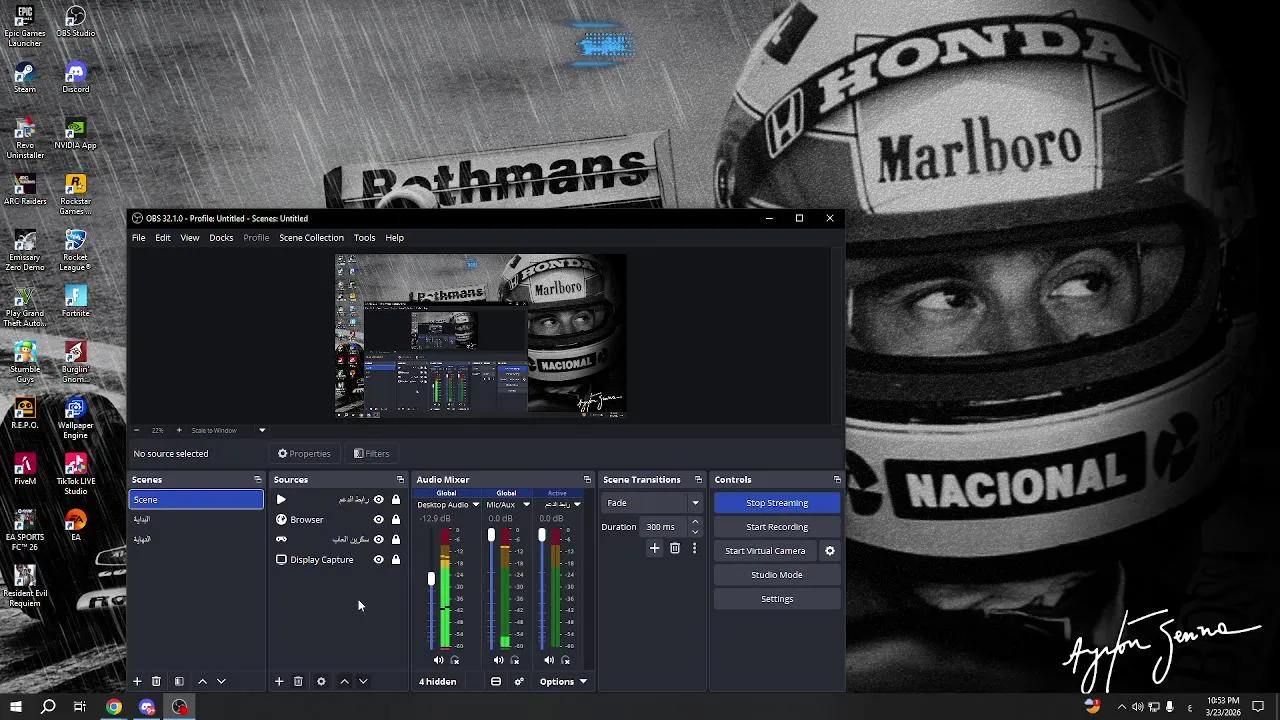
Task: Click Start Virtual Camera button
Action: [x=765, y=551]
